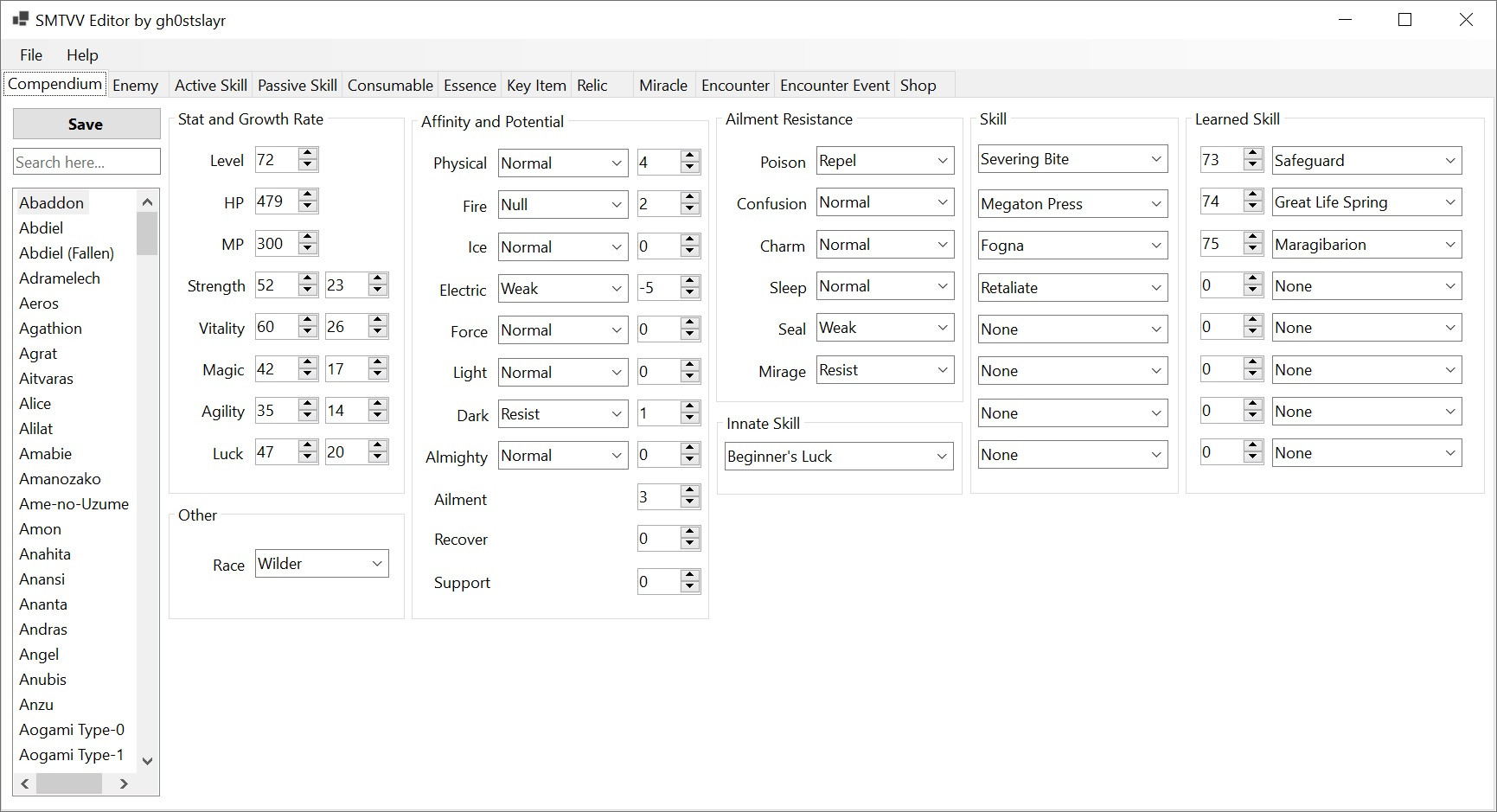Click the demon list up scroll arrow
The height and width of the screenshot is (812, 1497).
tap(147, 201)
